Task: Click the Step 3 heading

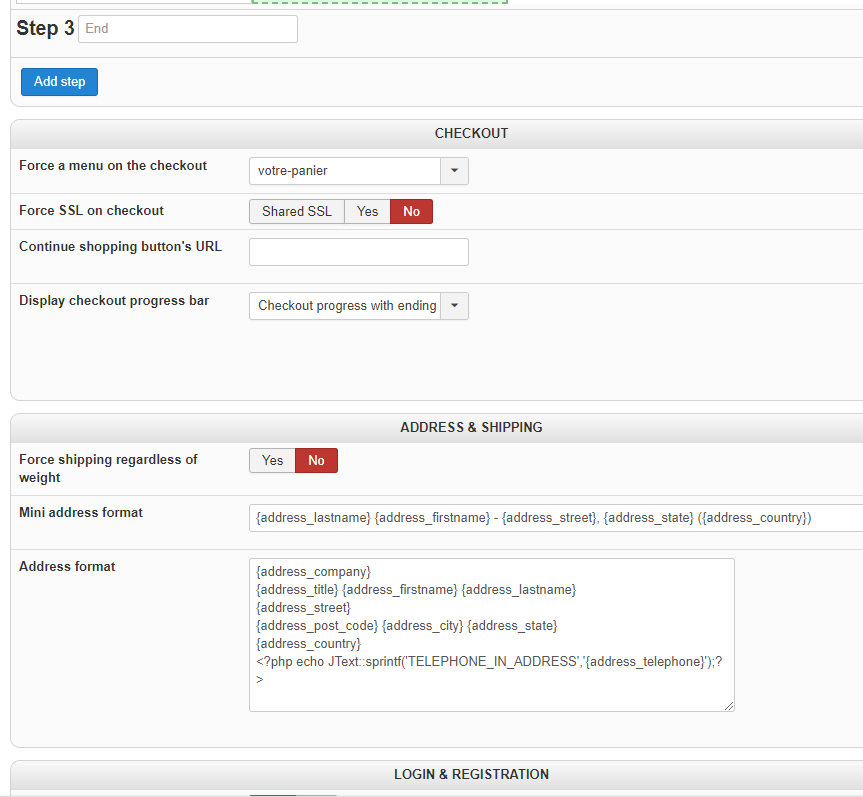Action: pos(45,28)
